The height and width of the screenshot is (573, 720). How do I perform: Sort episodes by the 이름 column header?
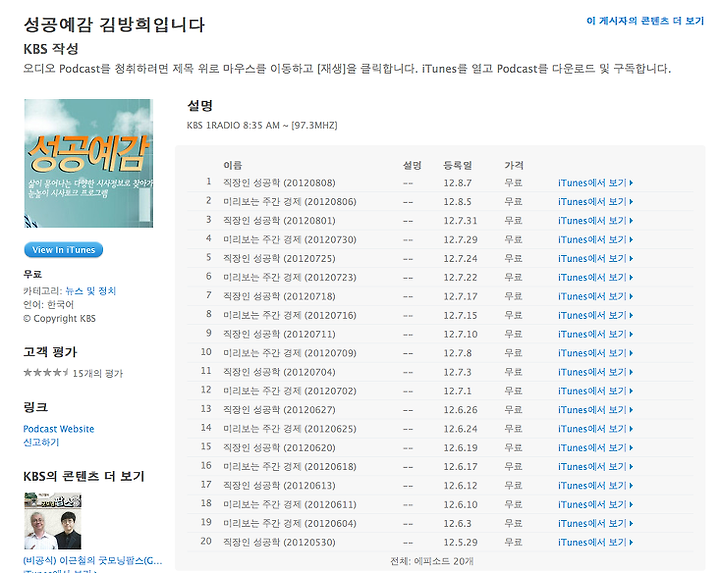pyautogui.click(x=233, y=165)
